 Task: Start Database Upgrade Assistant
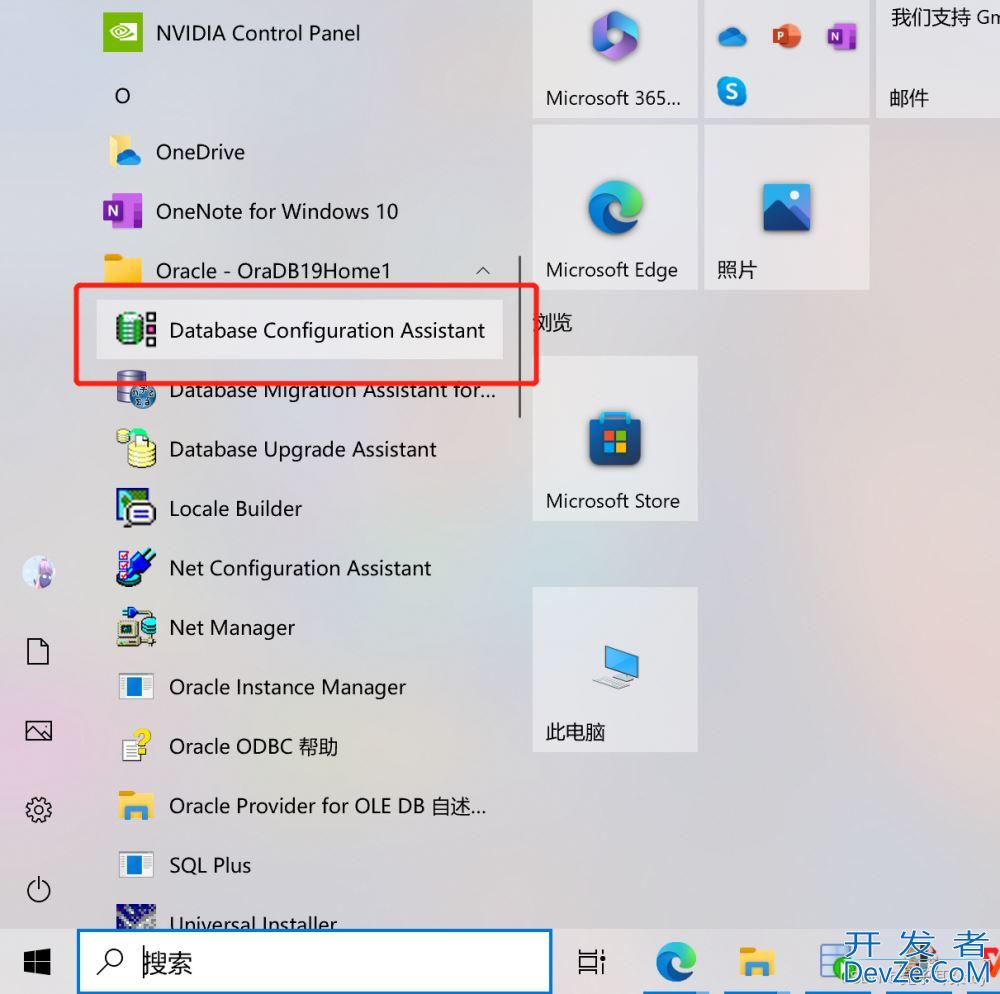(300, 449)
